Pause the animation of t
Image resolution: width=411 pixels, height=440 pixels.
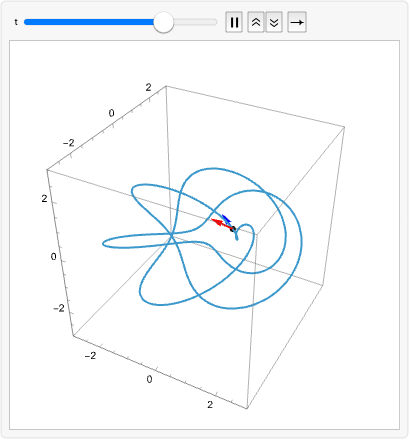234,22
